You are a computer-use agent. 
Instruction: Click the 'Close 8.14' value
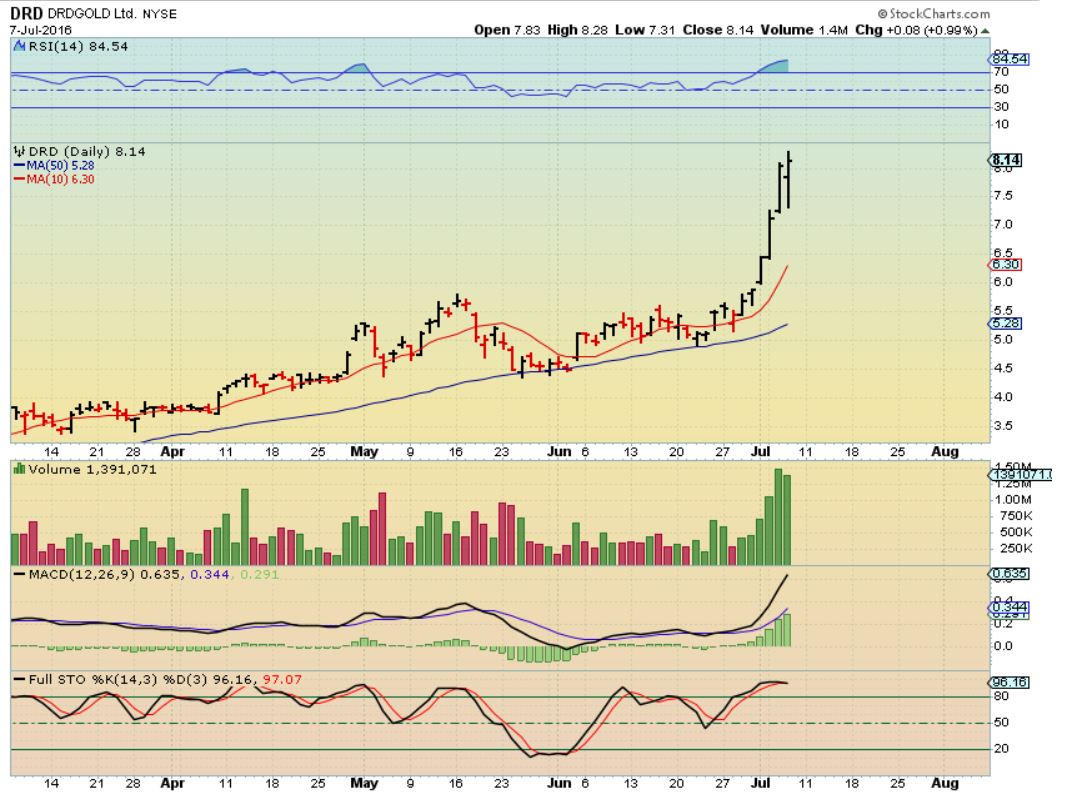[x=718, y=30]
